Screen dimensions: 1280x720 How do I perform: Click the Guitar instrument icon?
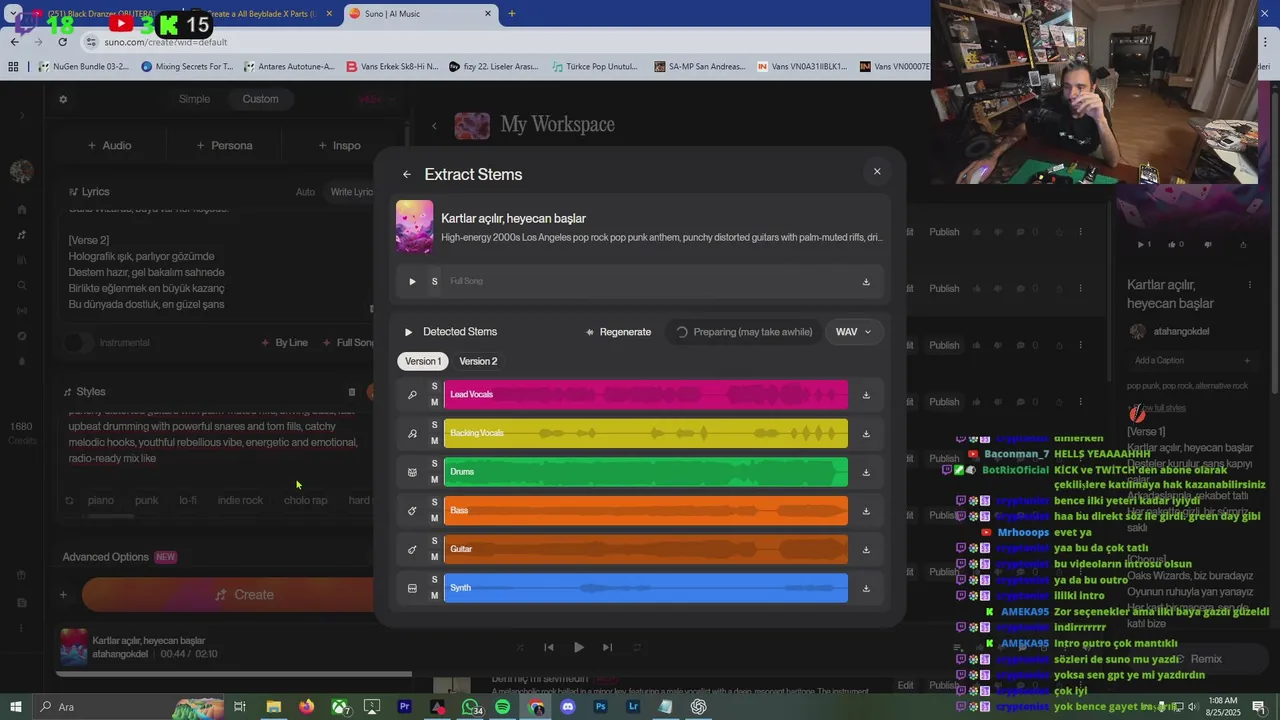(412, 549)
